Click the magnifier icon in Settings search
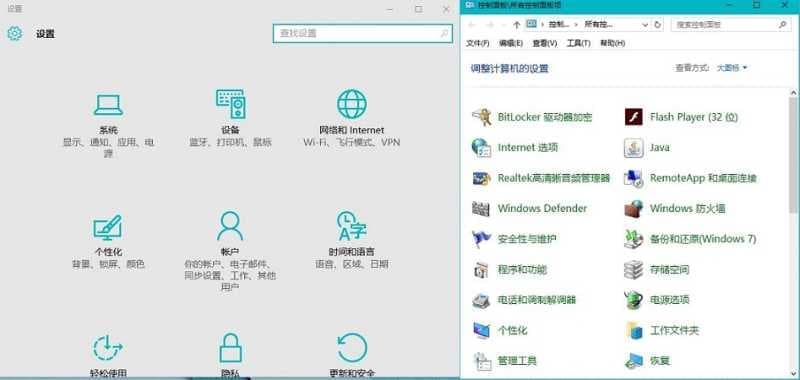The image size is (800, 380). click(x=444, y=33)
